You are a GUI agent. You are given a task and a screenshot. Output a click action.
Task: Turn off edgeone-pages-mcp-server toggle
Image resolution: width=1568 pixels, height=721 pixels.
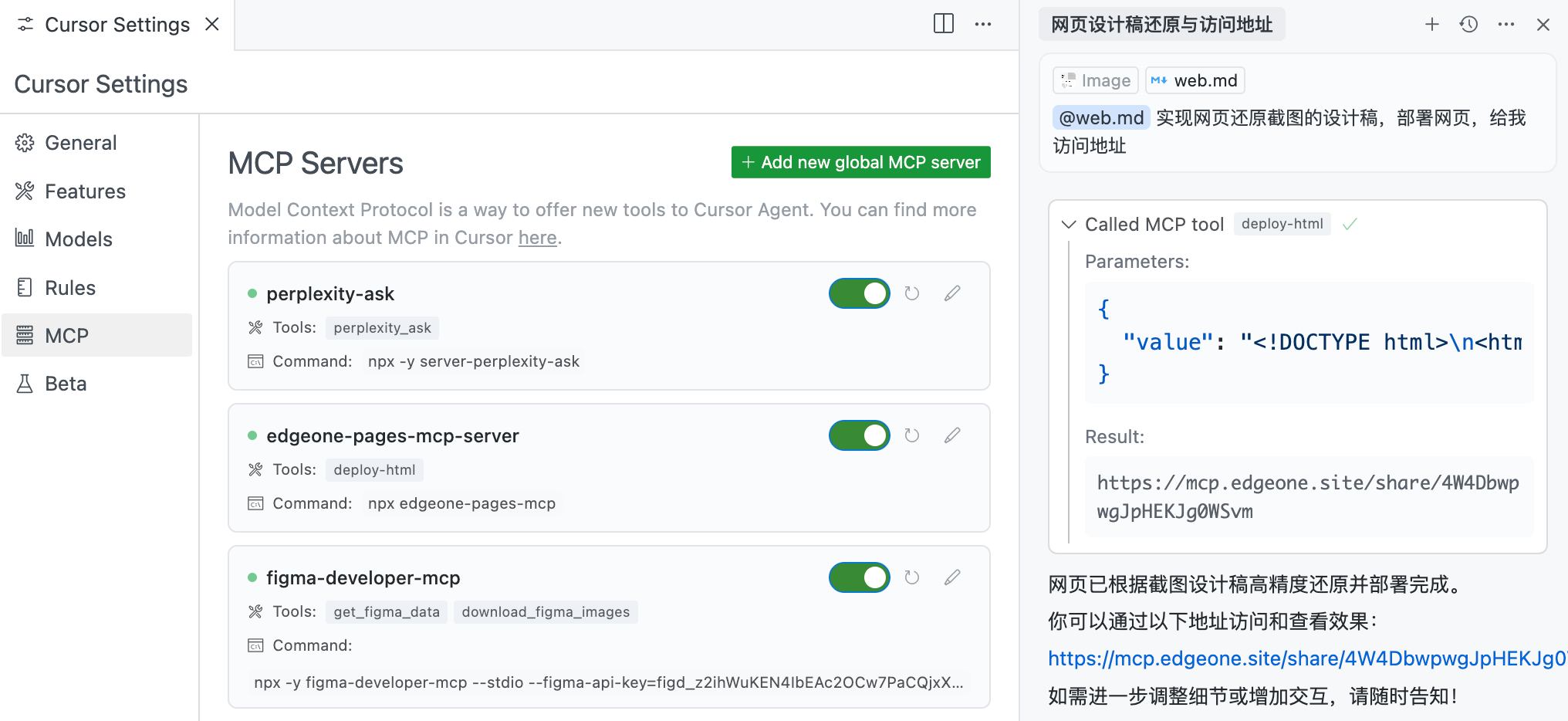coord(859,435)
